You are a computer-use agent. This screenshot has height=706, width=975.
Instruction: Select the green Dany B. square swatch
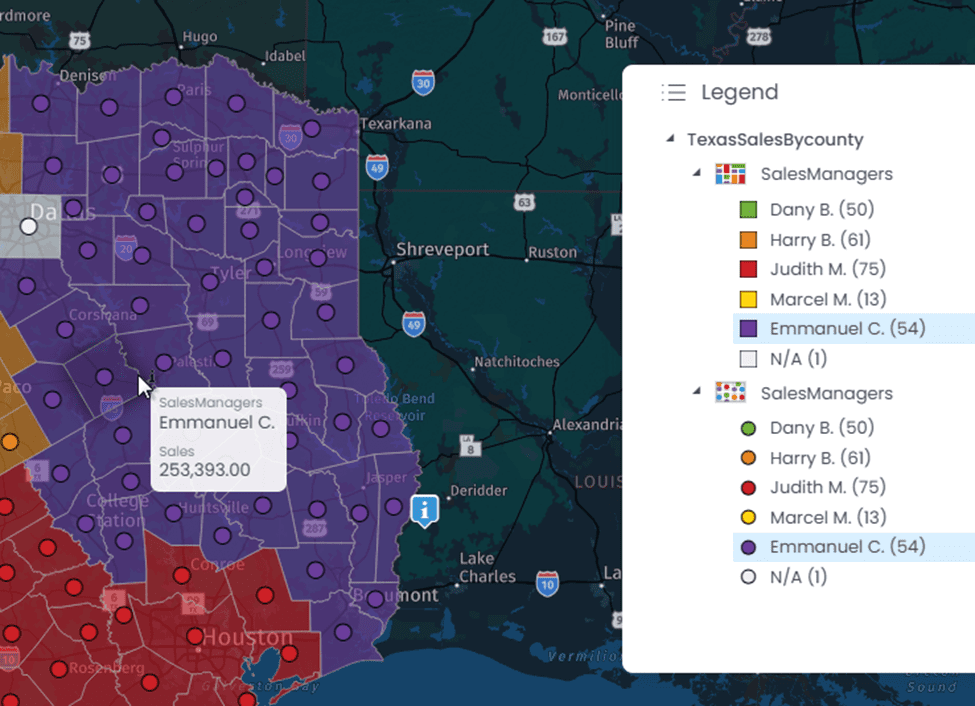tap(749, 210)
